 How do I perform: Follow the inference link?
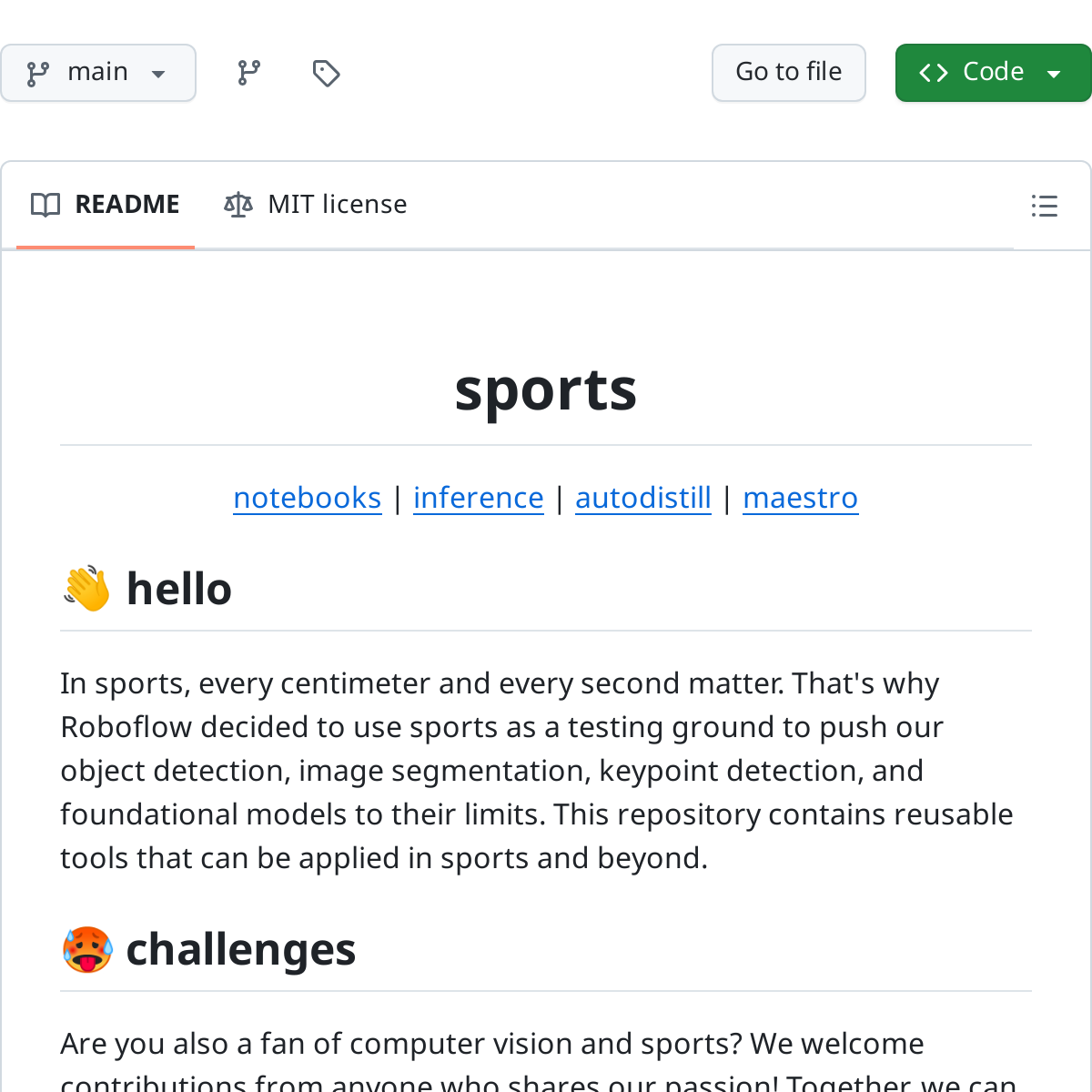coord(479,498)
